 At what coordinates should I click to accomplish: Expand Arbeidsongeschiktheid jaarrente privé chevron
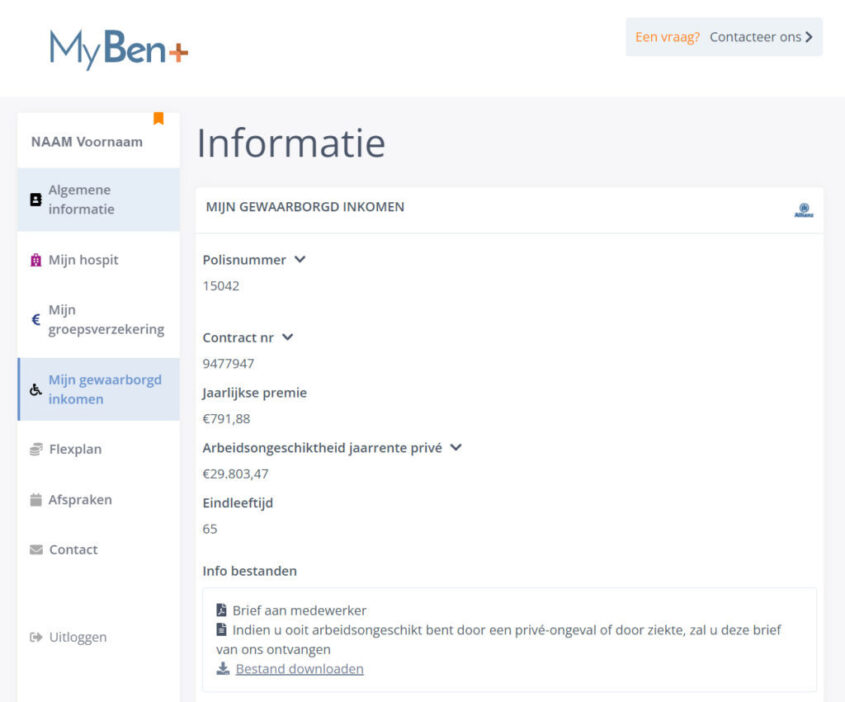pos(456,447)
